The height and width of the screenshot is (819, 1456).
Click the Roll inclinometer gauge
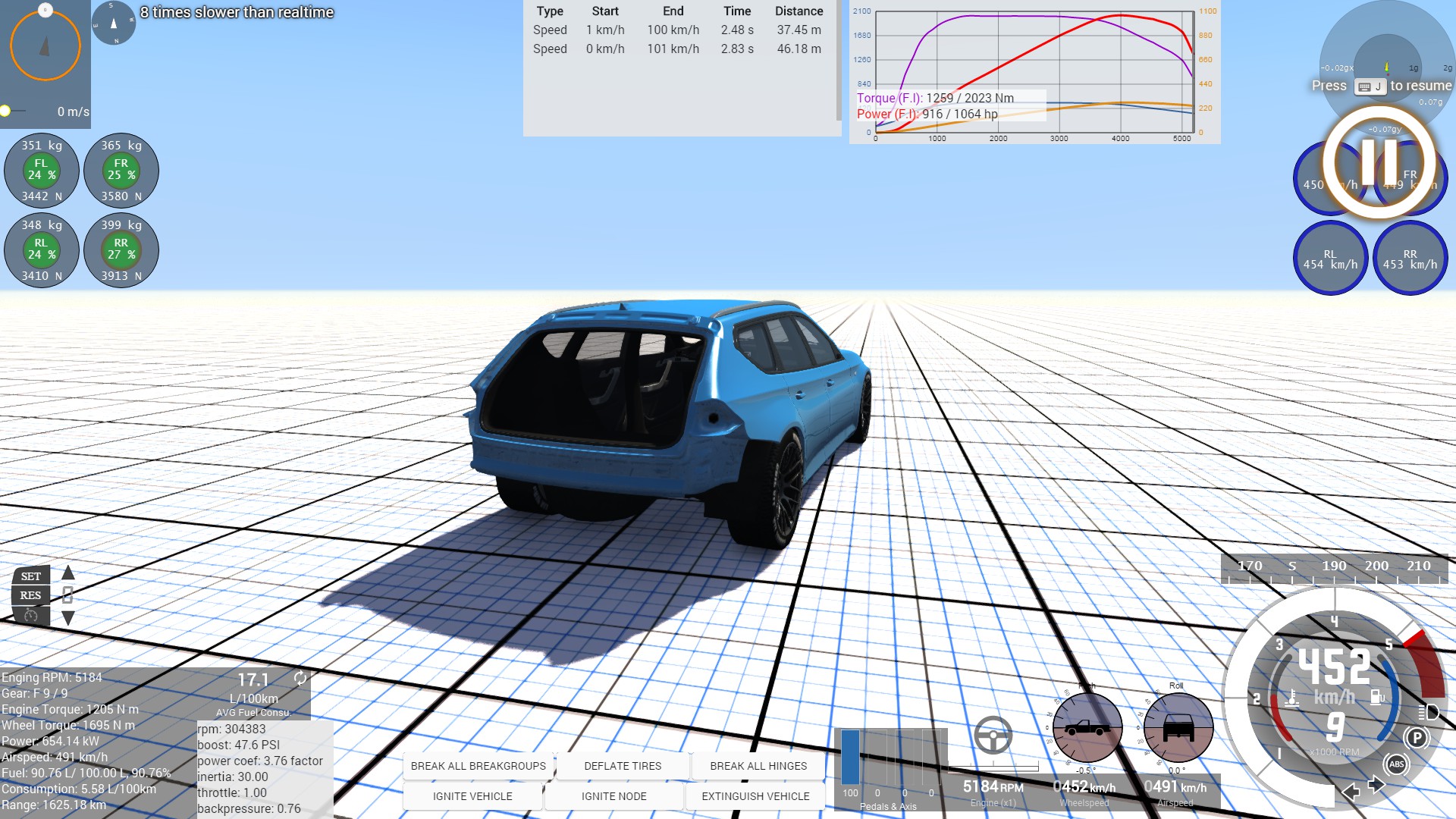pos(1178,728)
